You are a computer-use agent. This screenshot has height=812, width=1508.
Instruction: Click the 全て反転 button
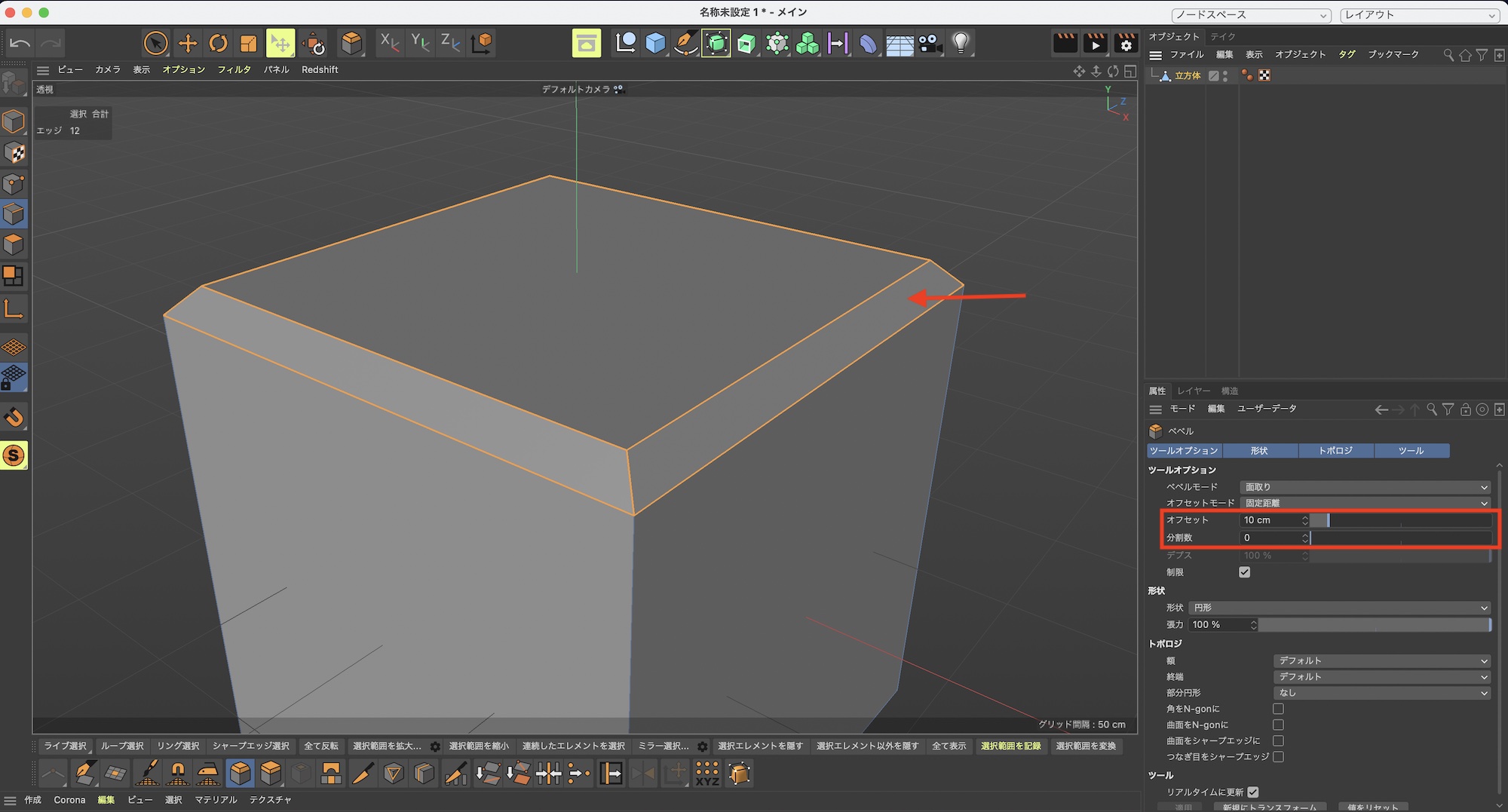[321, 746]
